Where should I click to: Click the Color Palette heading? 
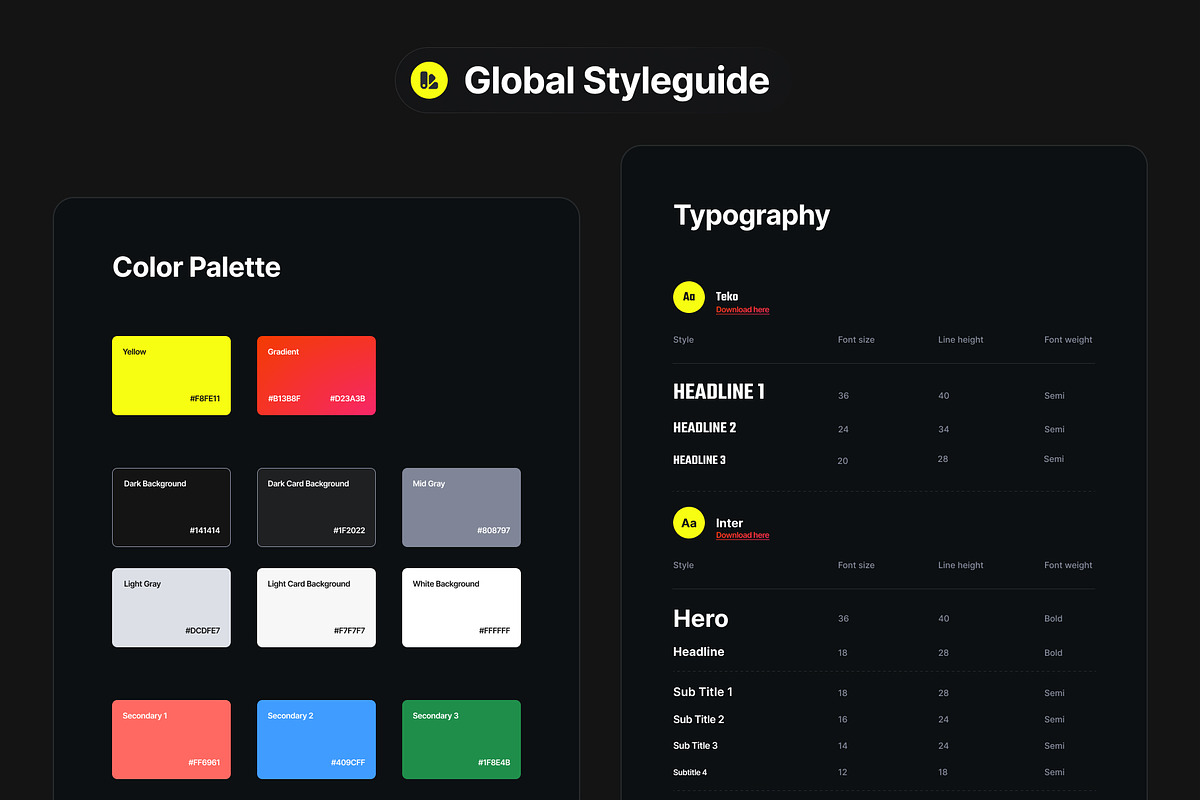click(x=197, y=267)
